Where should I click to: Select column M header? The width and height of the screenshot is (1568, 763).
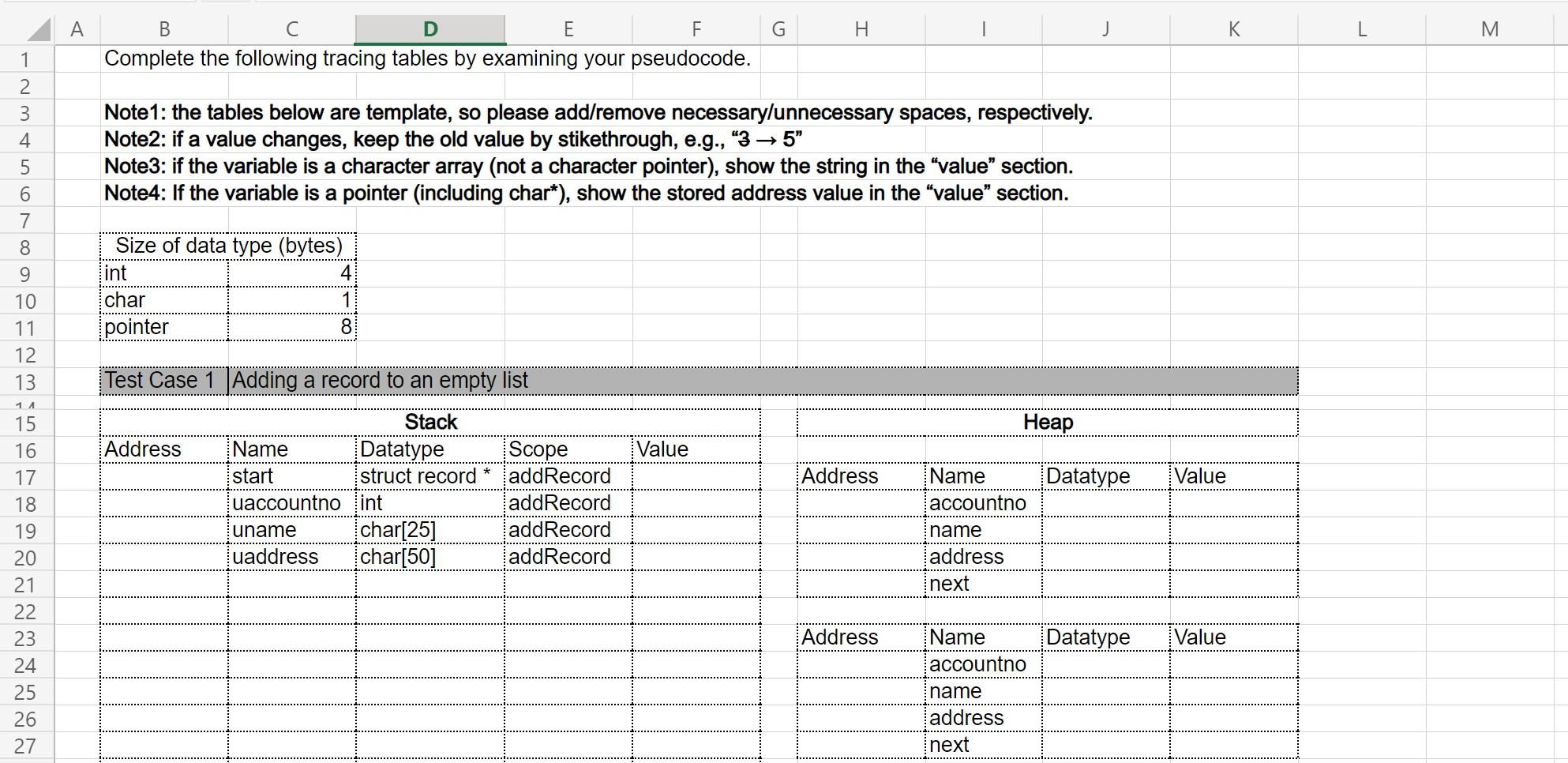click(1490, 28)
